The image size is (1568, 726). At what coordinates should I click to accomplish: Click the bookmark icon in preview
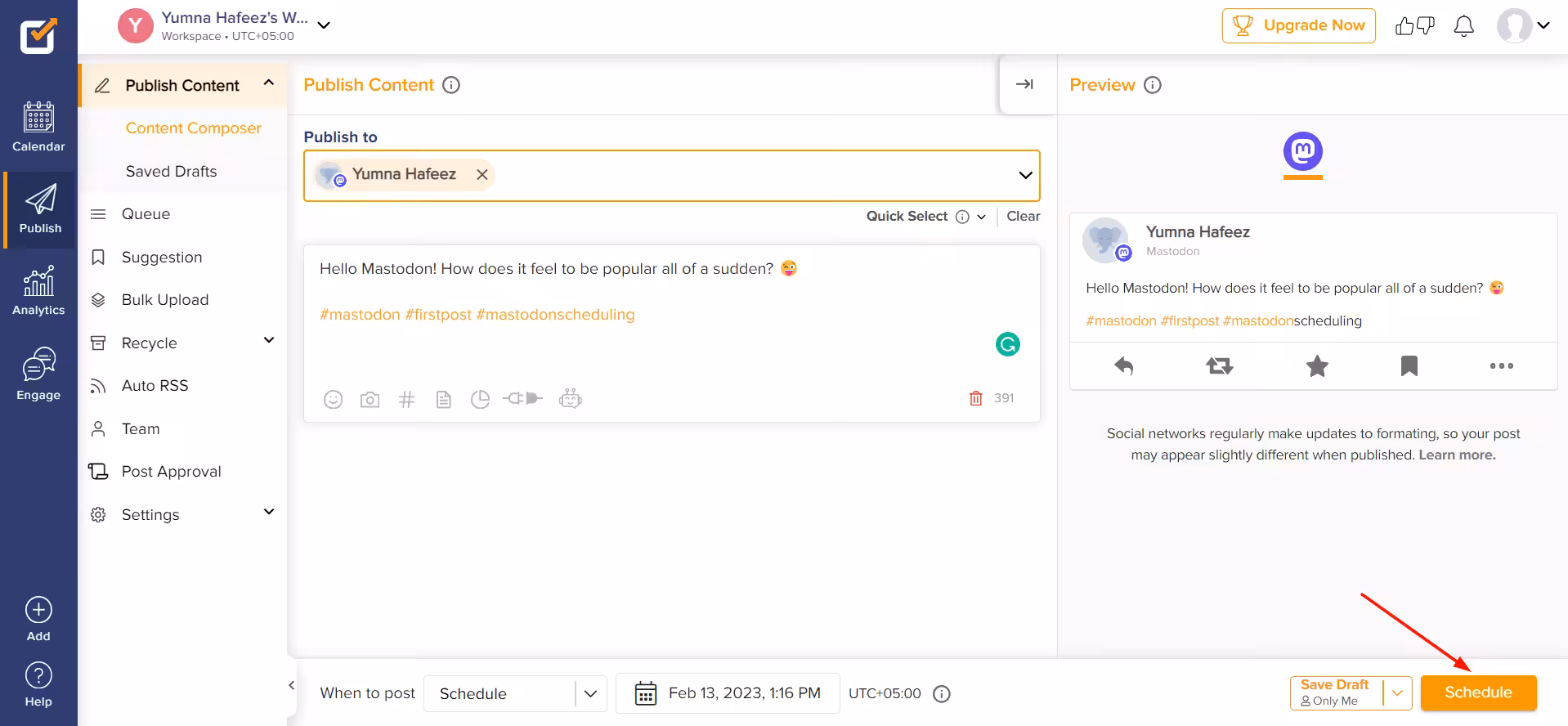1409,365
